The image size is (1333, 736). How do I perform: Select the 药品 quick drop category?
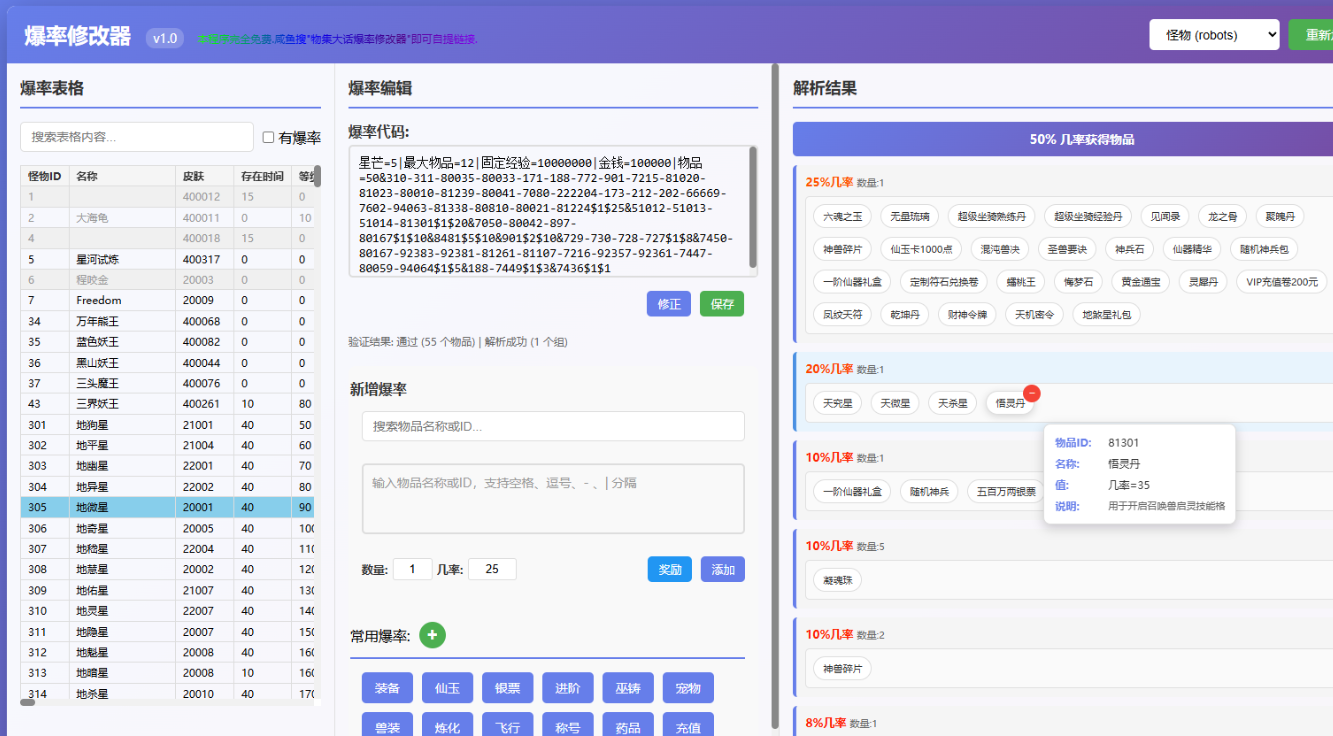628,726
